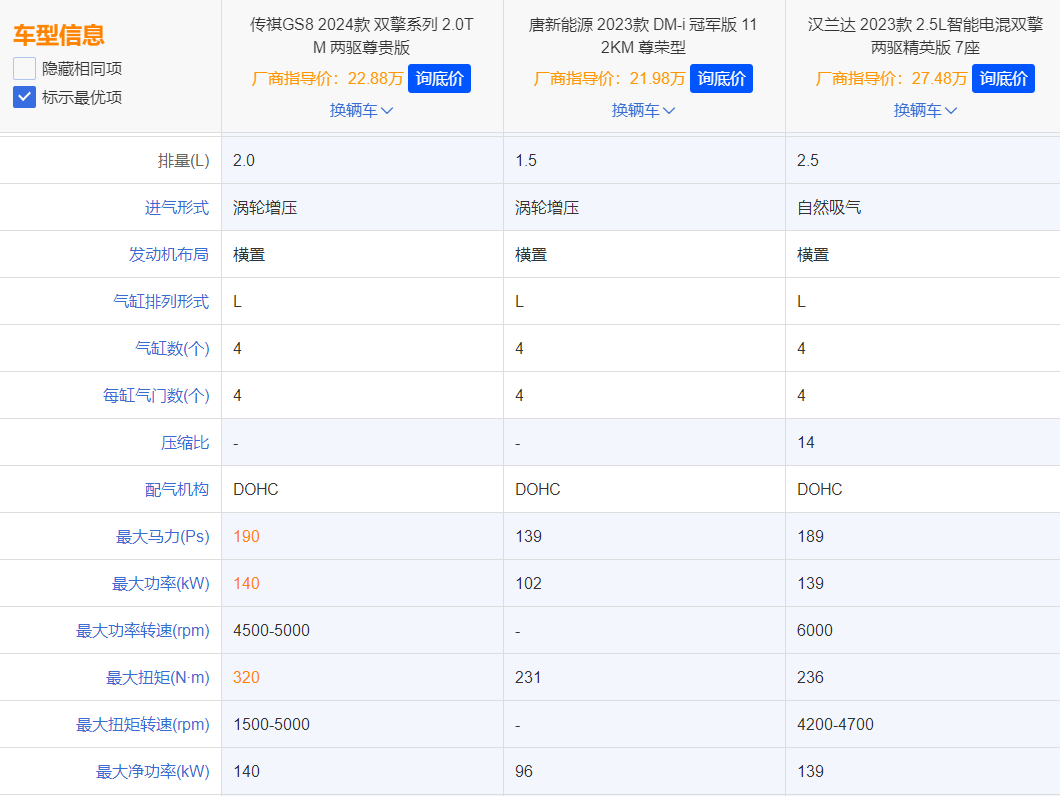This screenshot has width=1060, height=796.
Task: Click 询底价 button for 唐新能源
Action: [x=720, y=77]
